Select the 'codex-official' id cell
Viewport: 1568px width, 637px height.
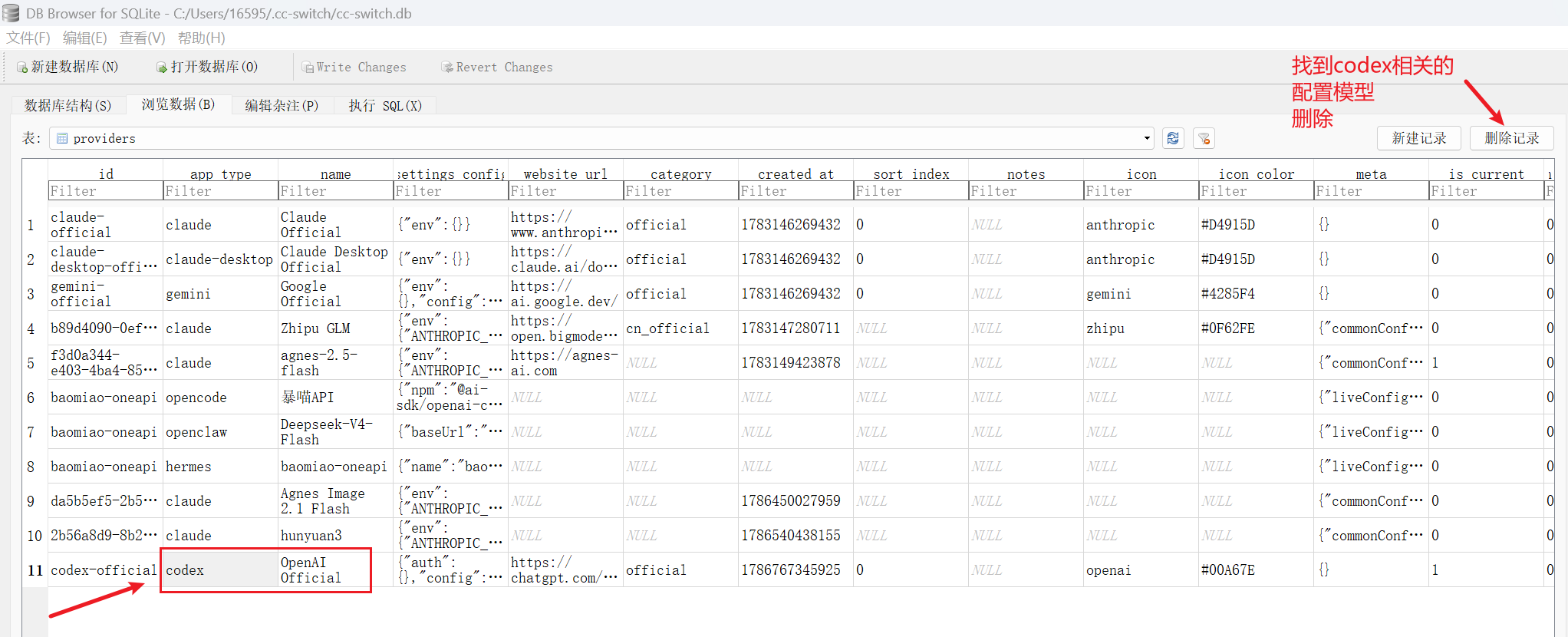[x=105, y=570]
